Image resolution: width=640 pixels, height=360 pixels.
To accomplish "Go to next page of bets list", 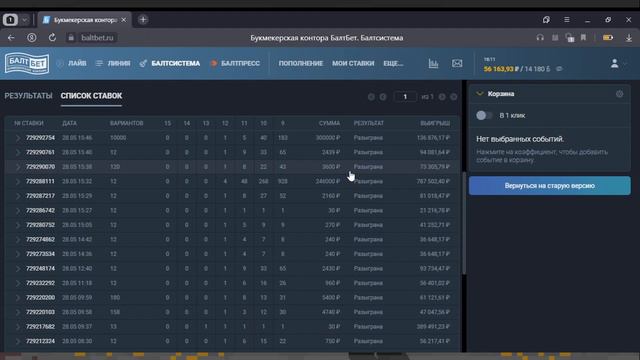I will click(442, 97).
